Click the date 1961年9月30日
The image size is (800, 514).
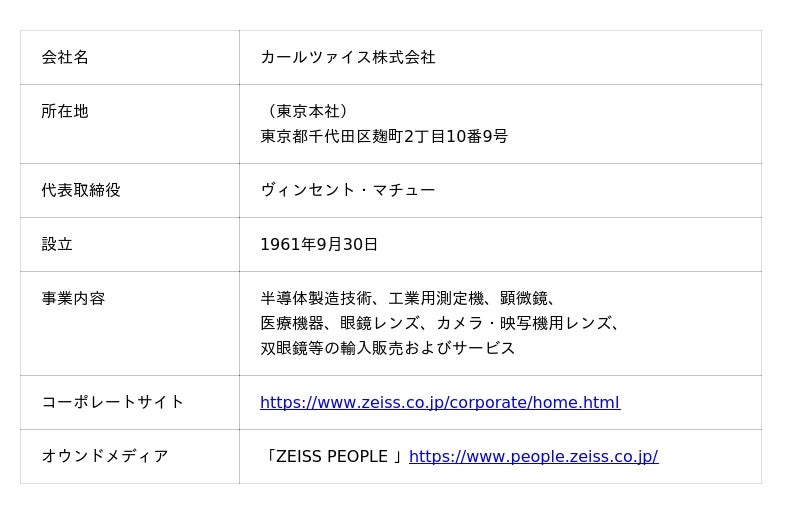click(319, 244)
